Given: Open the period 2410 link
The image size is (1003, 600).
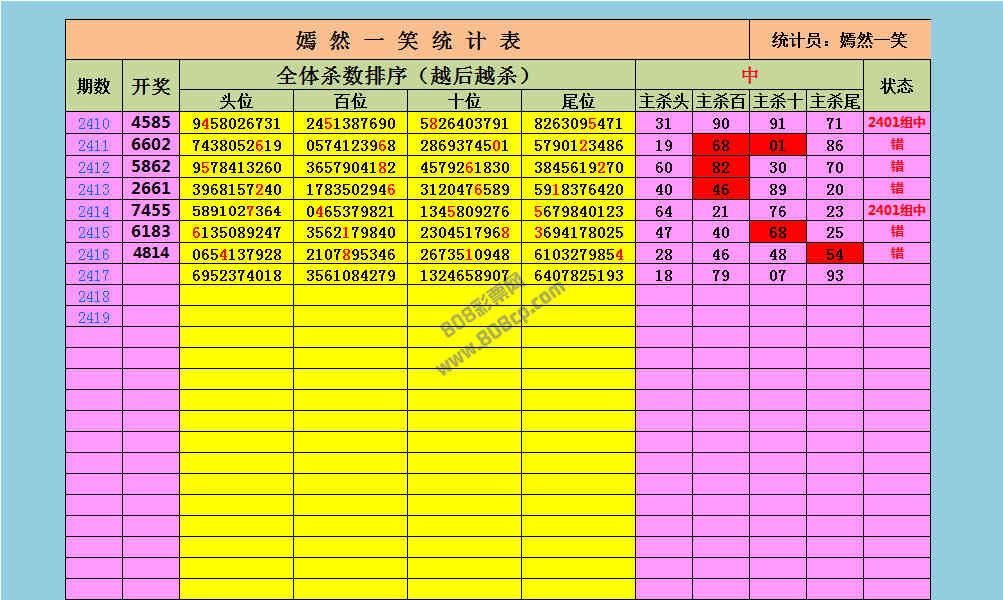Looking at the screenshot, I should [x=94, y=124].
